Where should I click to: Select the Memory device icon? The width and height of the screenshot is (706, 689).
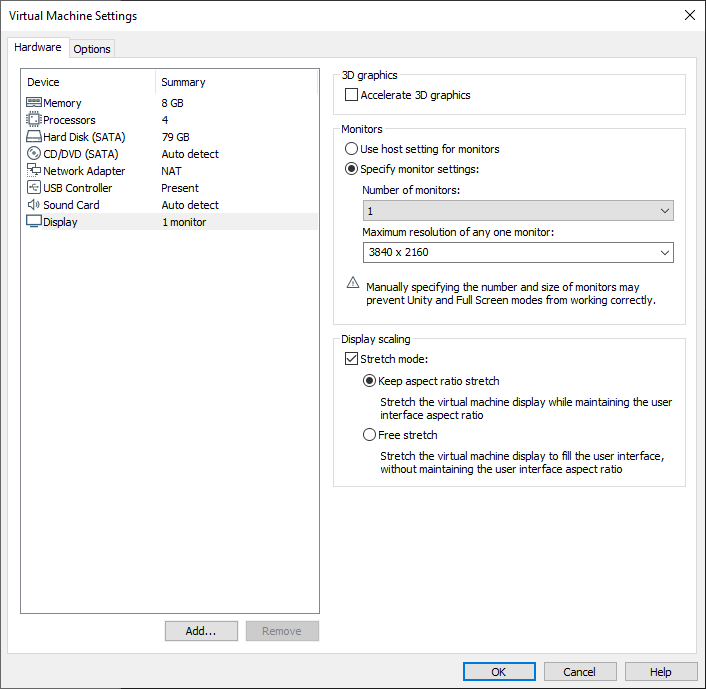(x=33, y=103)
